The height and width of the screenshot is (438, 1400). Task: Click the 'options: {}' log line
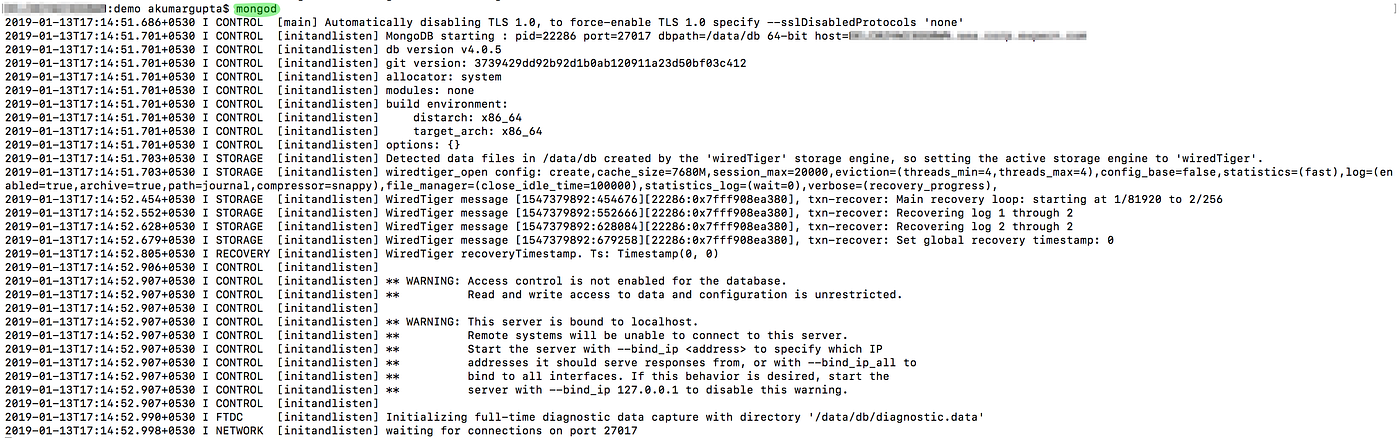(423, 145)
